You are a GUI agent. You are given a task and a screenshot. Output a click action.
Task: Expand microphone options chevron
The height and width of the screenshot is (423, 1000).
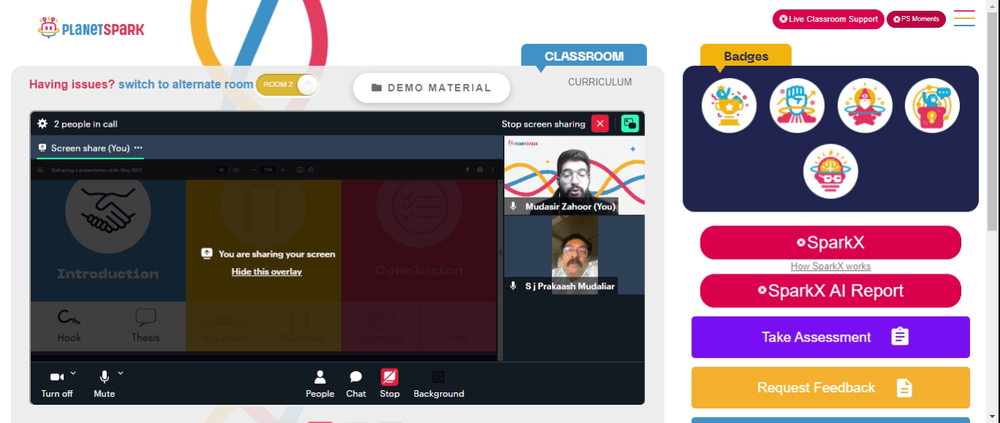(121, 373)
